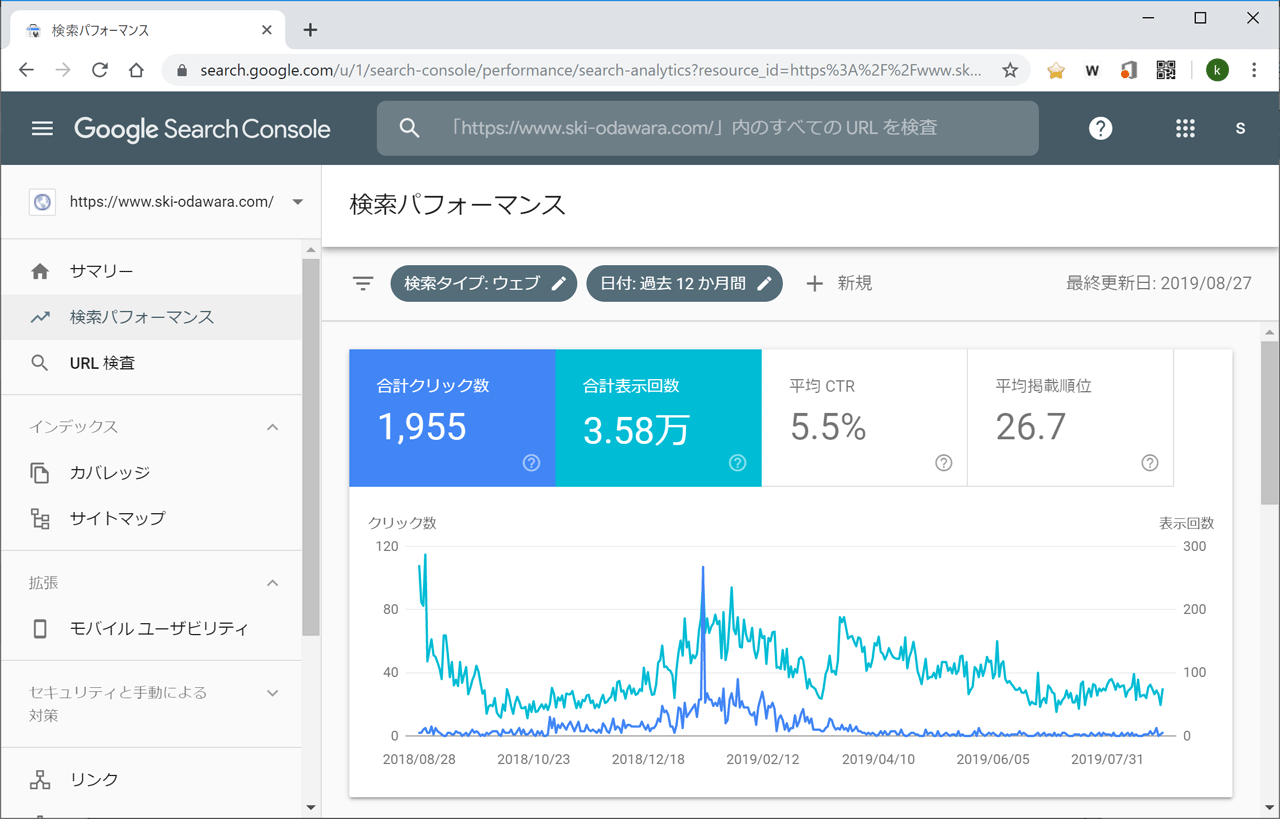Screen dimensions: 1280x819
Task: Open help icon on 合計クリック数 card
Action: (x=532, y=463)
